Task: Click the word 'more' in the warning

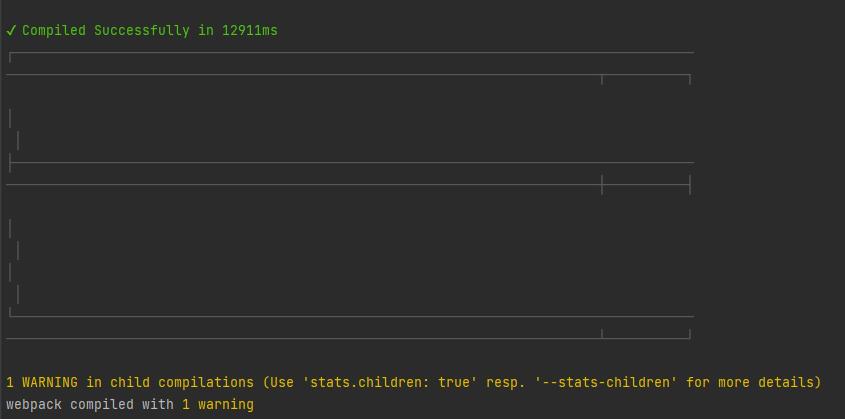Action: pos(734,383)
